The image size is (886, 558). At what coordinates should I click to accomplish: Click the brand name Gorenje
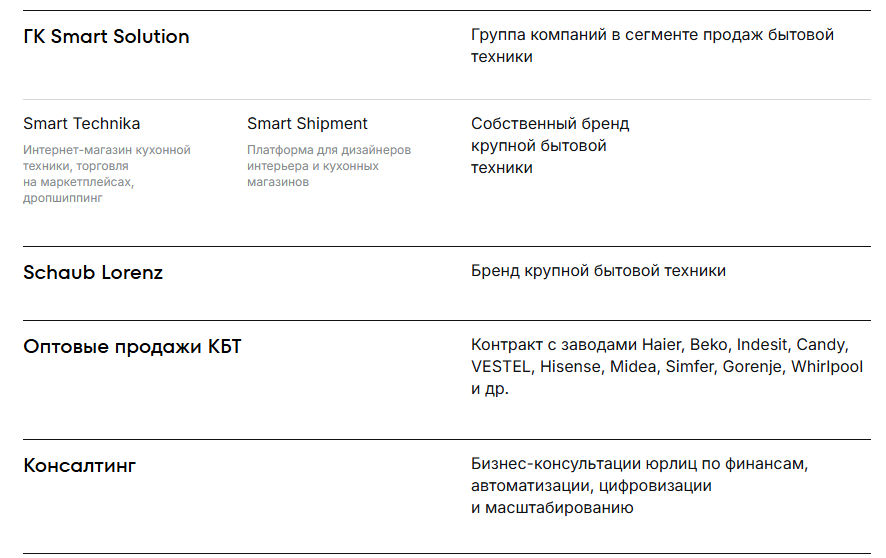(750, 367)
